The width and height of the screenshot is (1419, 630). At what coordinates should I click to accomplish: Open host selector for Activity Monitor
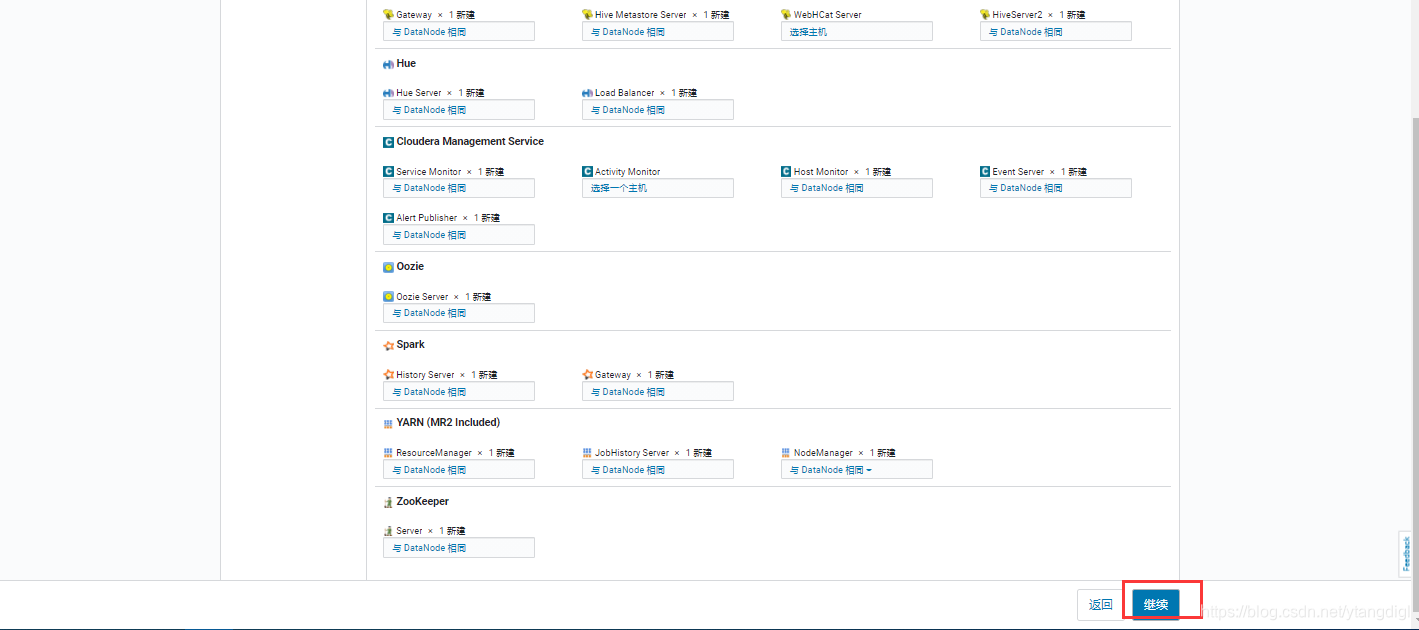[x=658, y=188]
